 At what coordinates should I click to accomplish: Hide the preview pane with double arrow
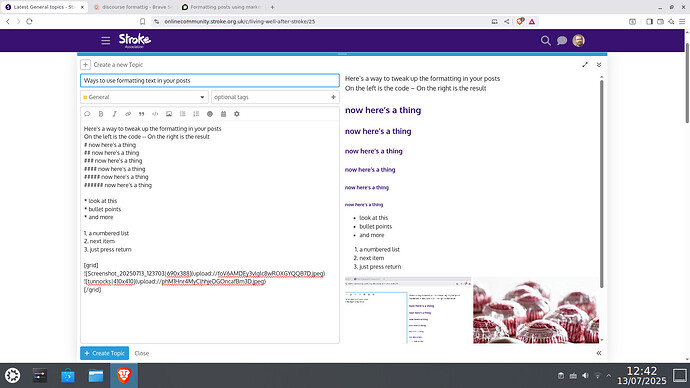click(599, 353)
